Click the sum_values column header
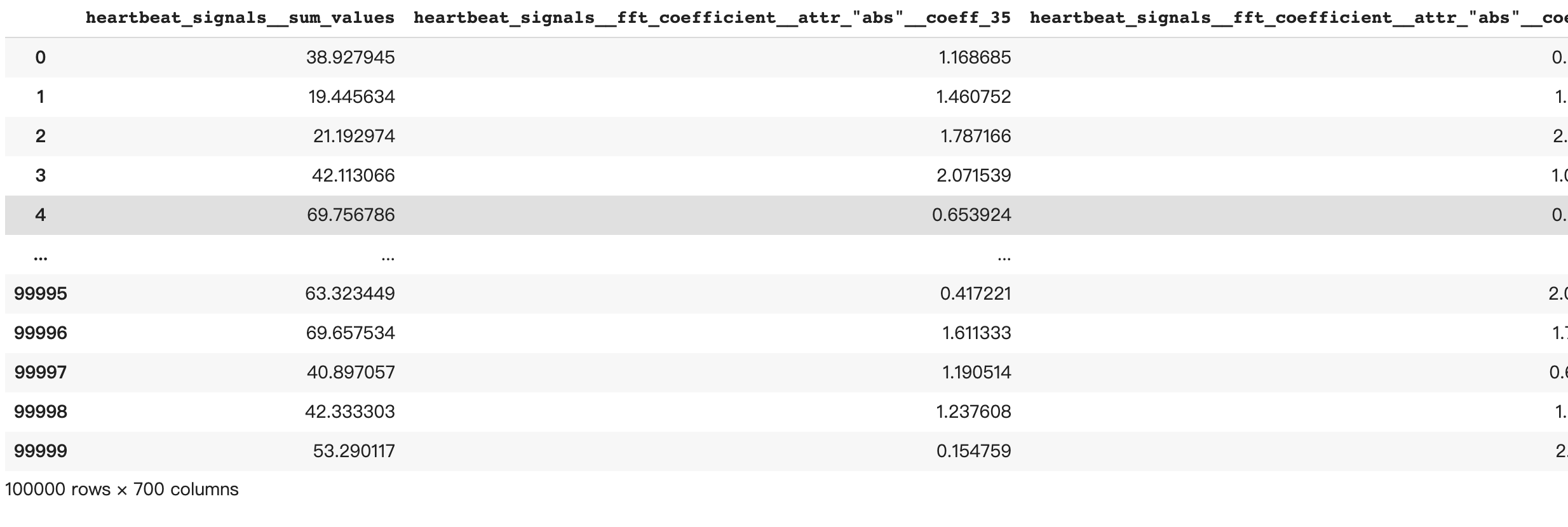 coord(240,18)
